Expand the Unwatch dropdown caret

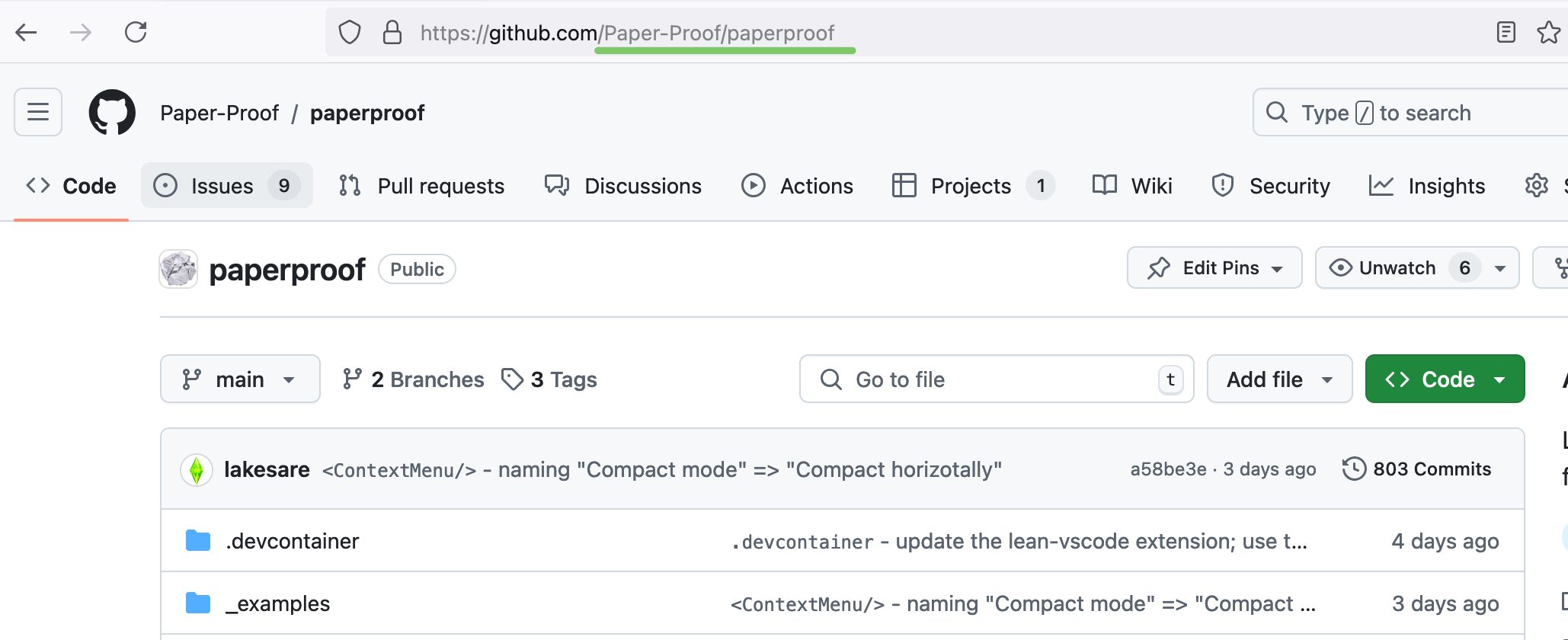pyautogui.click(x=1500, y=268)
